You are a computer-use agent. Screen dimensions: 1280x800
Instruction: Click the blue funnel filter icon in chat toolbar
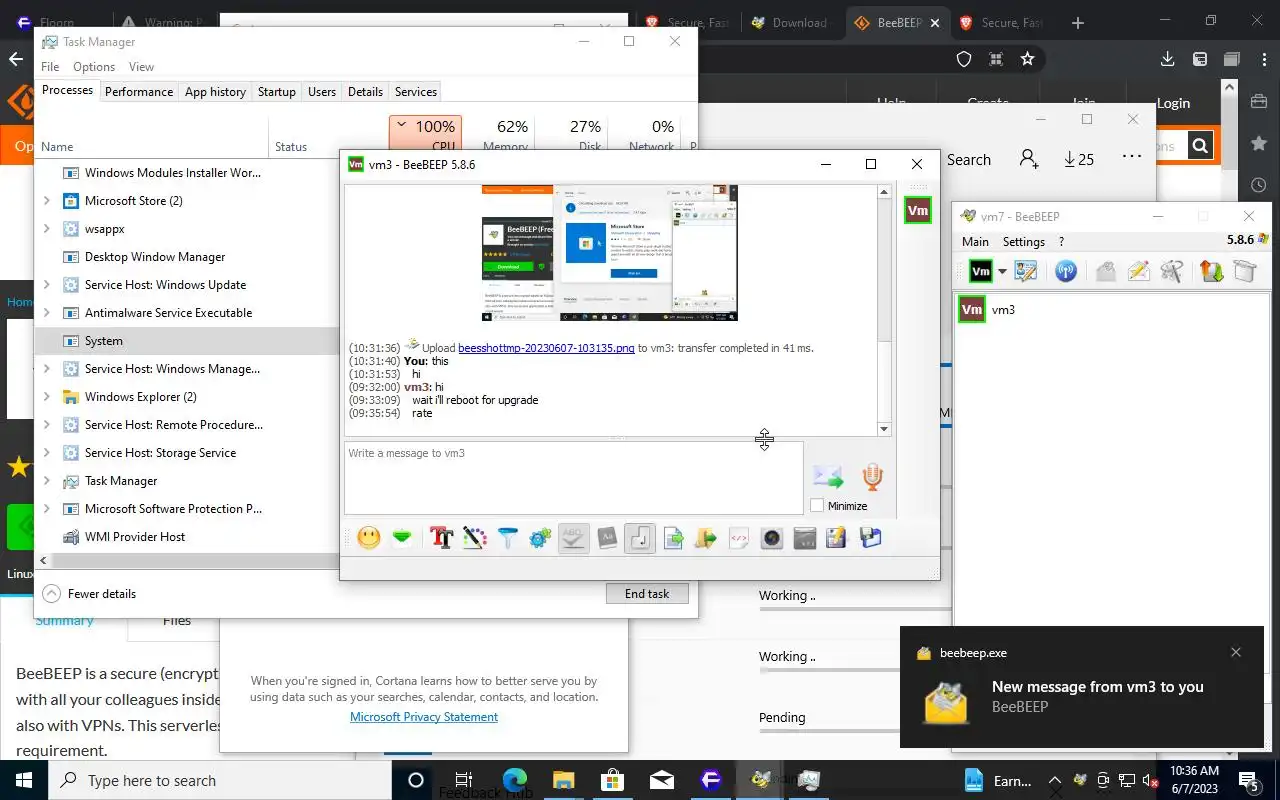coord(508,538)
